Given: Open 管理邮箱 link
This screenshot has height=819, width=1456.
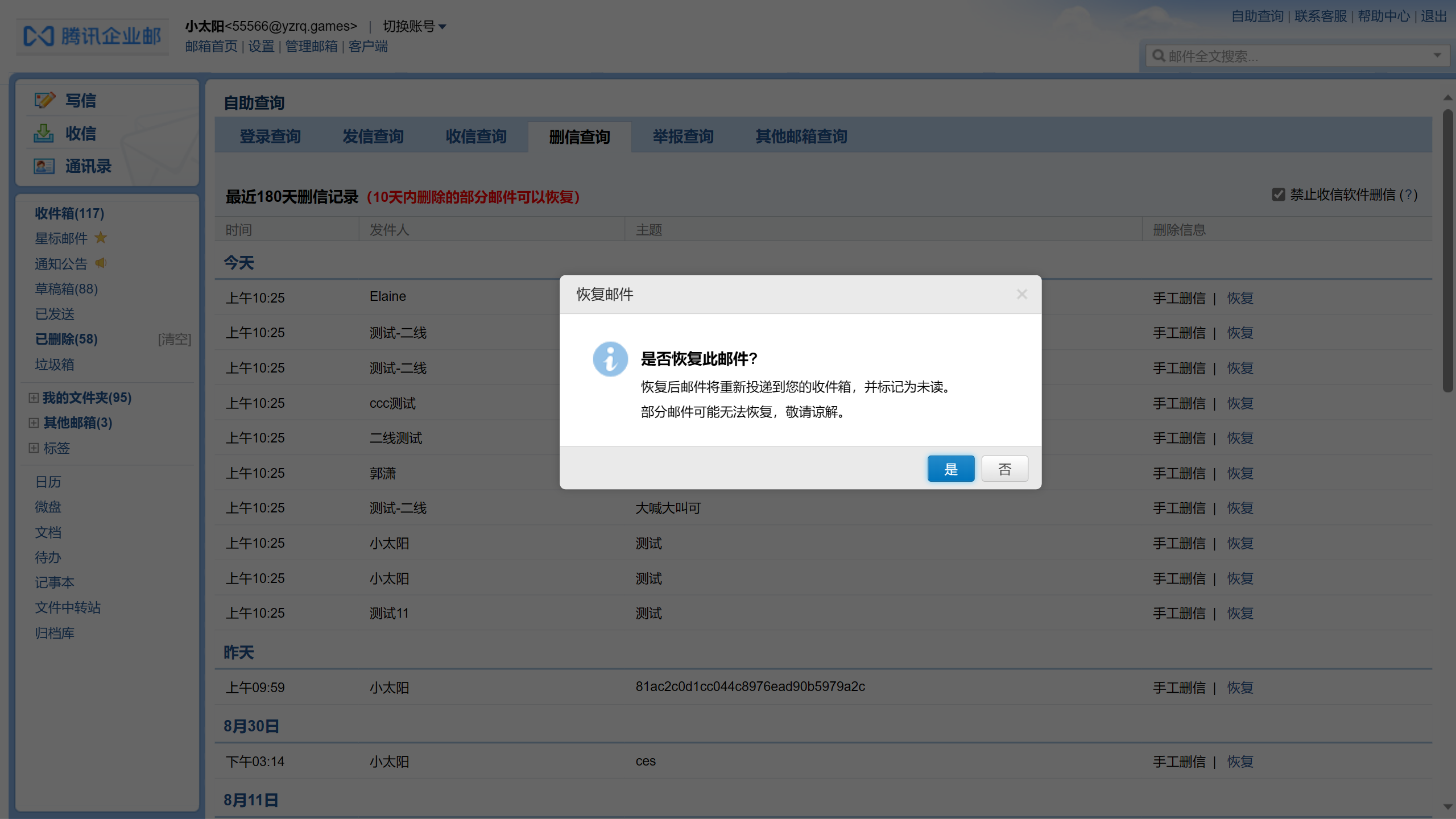Looking at the screenshot, I should click(x=311, y=46).
